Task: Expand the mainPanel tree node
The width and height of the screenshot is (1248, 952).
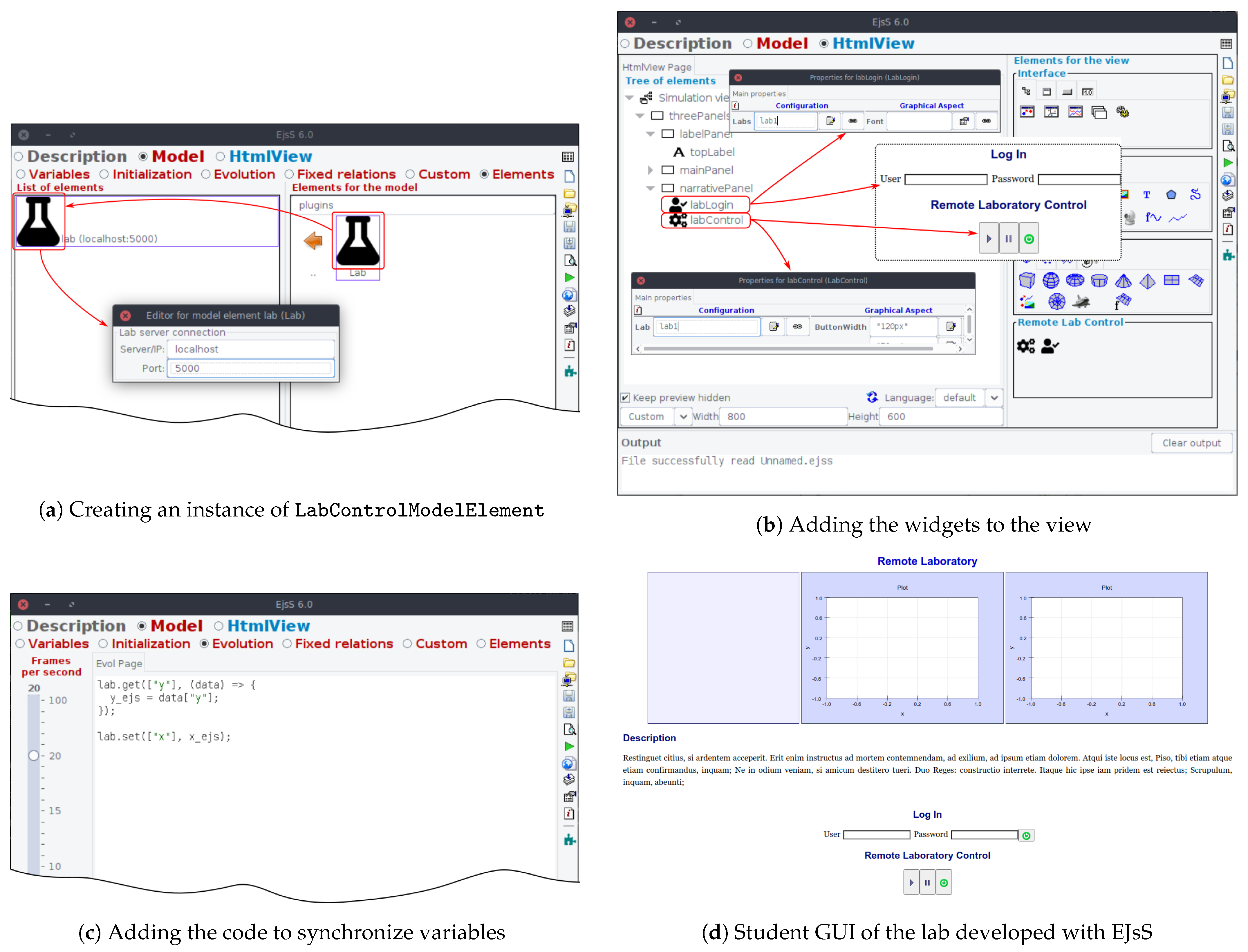Action: tap(650, 170)
